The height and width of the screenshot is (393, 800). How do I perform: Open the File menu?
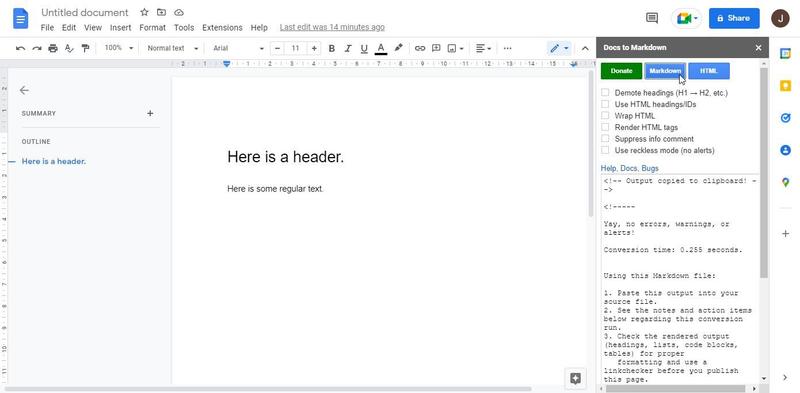(x=47, y=28)
